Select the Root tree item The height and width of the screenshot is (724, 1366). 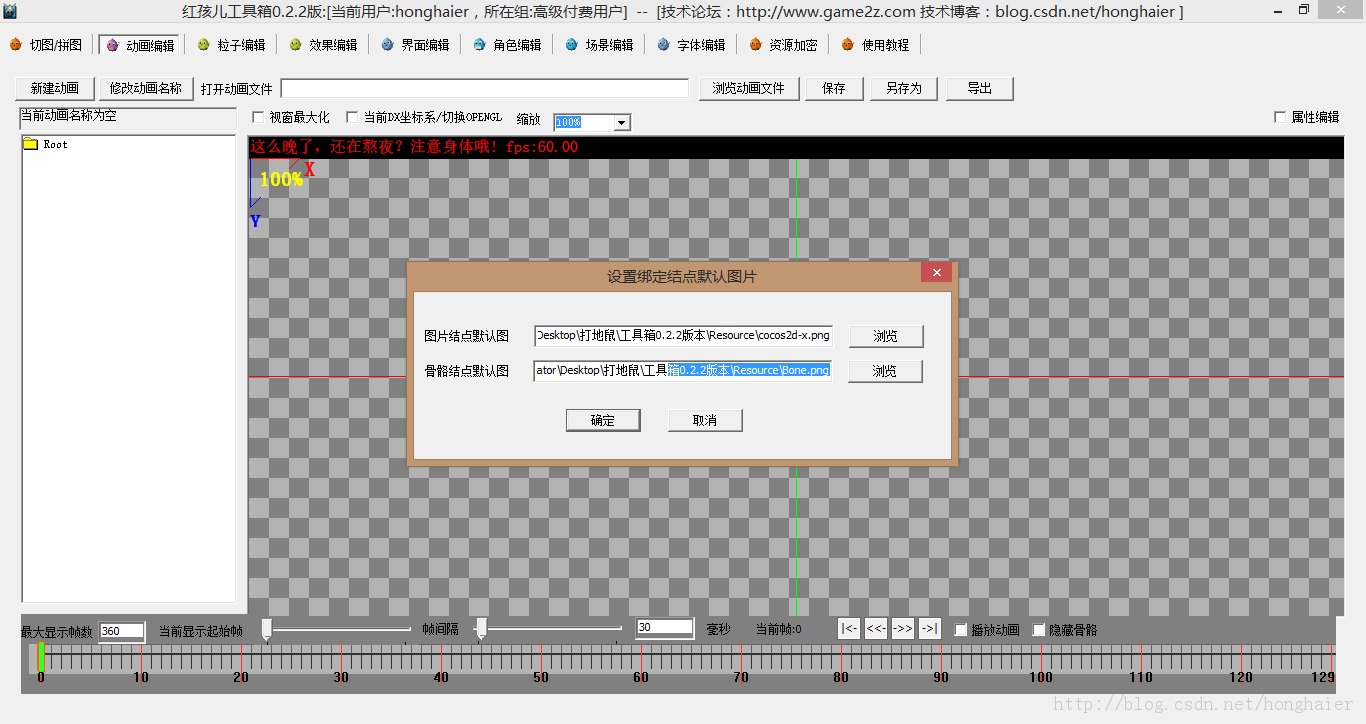point(56,144)
